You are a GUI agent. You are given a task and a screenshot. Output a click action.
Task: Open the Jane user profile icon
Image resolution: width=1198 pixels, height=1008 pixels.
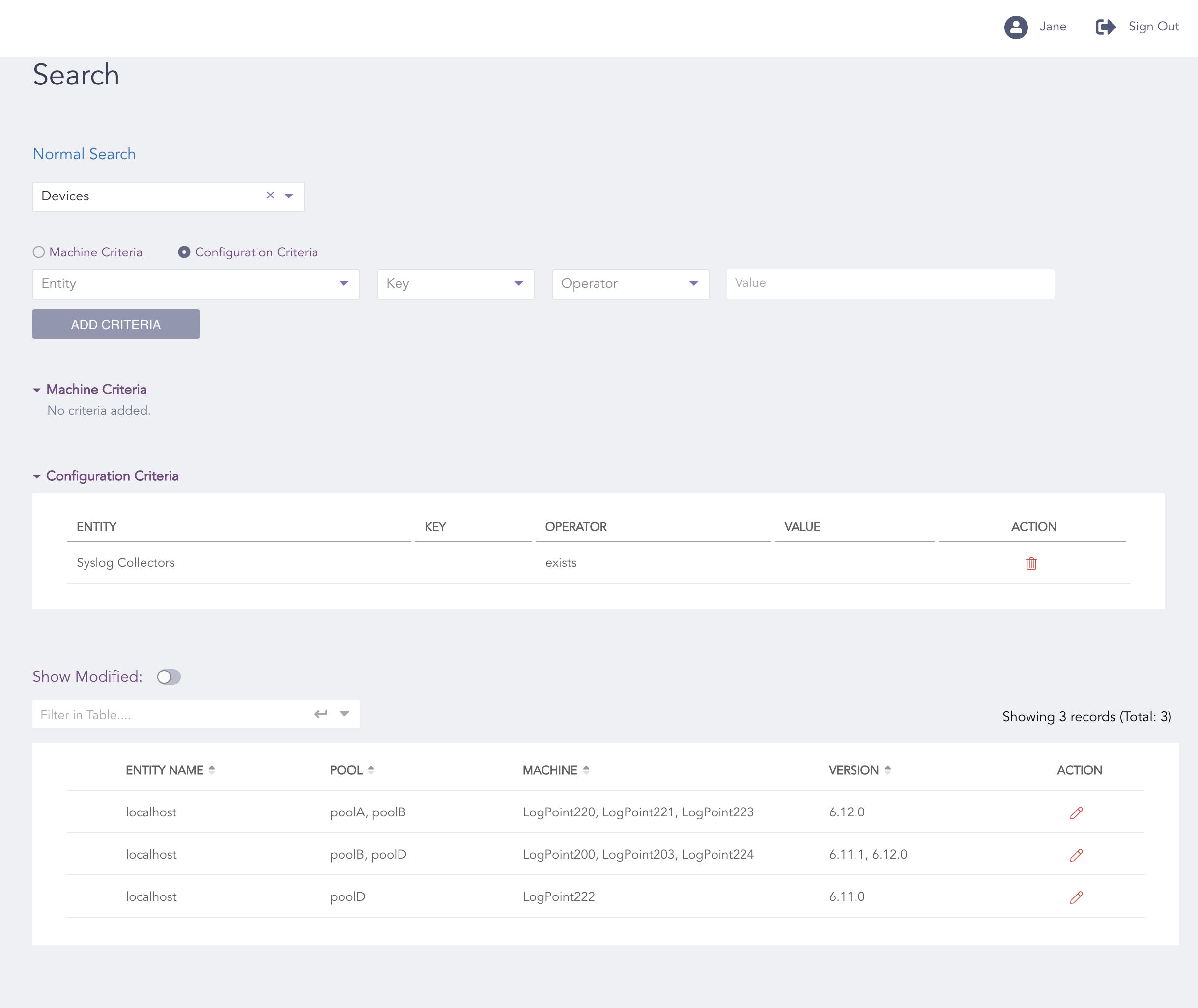click(1016, 27)
